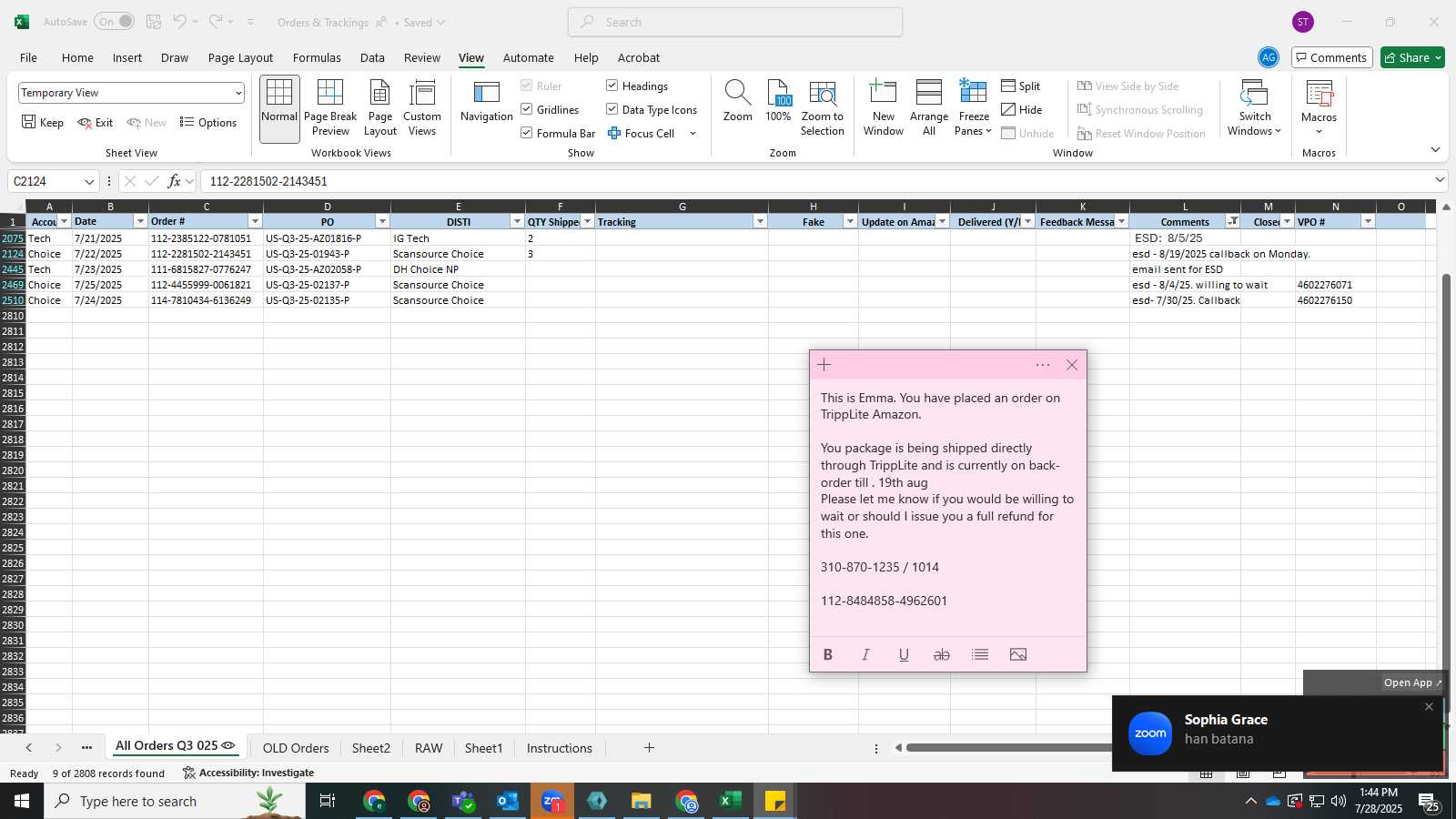Screen dimensions: 1456x819
Task: Open Outlook from the taskbar
Action: [x=508, y=801]
